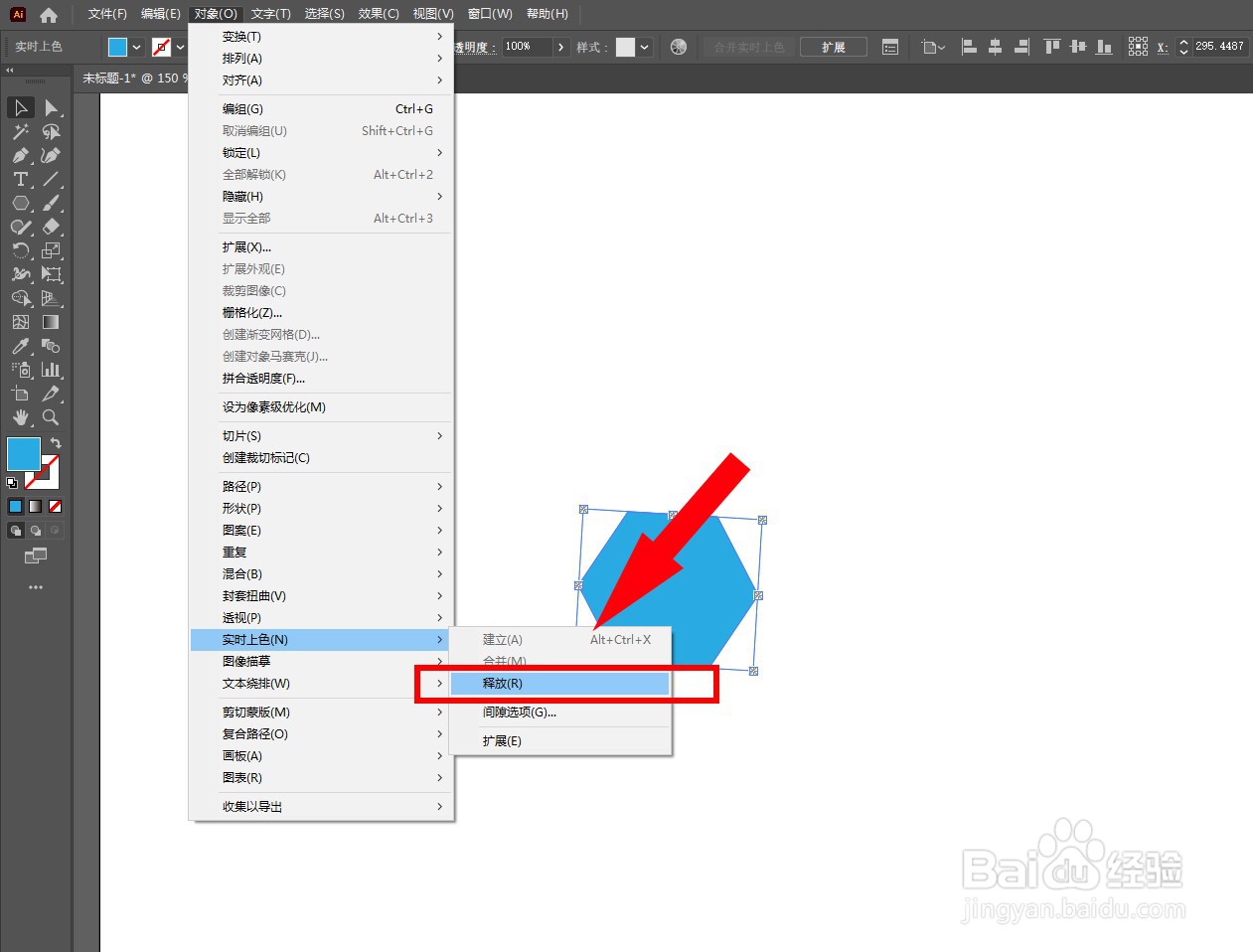Enable Draw Normal mode
The image size is (1253, 952).
pyautogui.click(x=15, y=531)
